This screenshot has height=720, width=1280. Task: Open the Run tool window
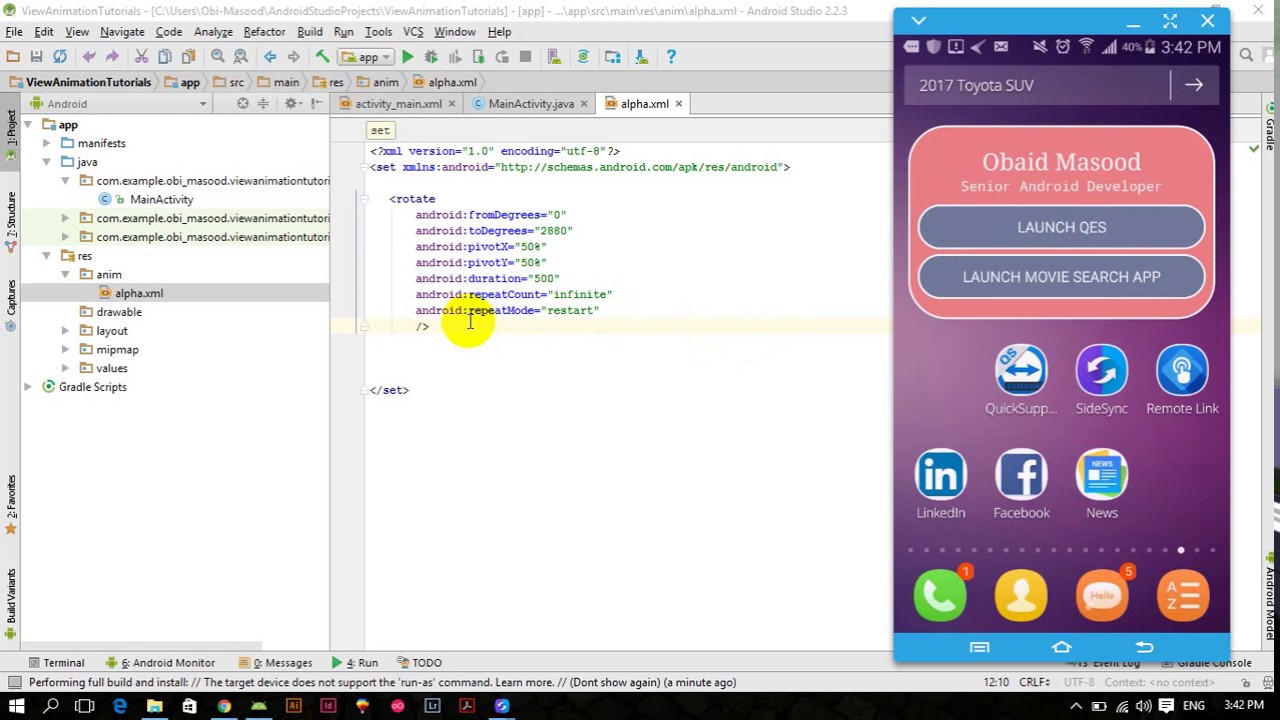coord(355,663)
